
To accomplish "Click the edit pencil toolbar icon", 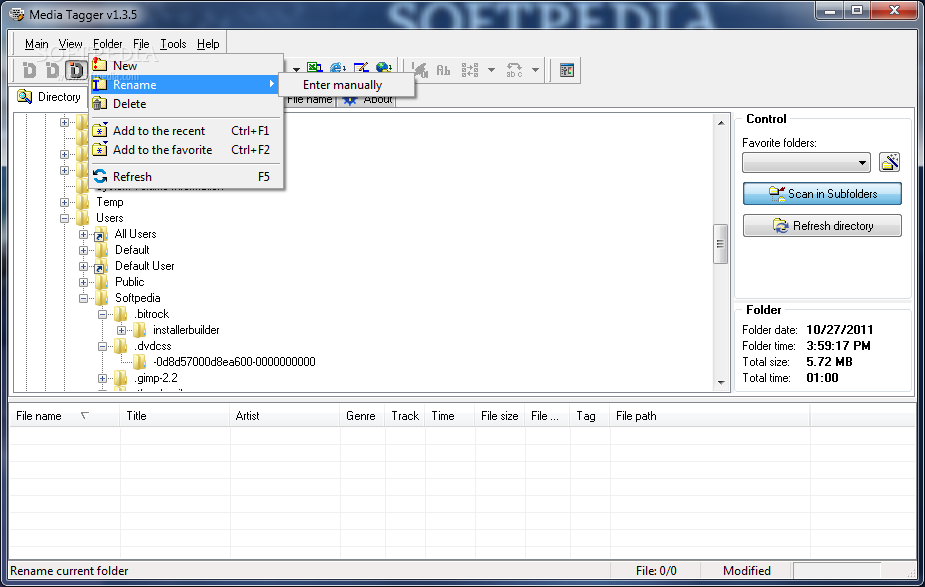I will (x=360, y=70).
